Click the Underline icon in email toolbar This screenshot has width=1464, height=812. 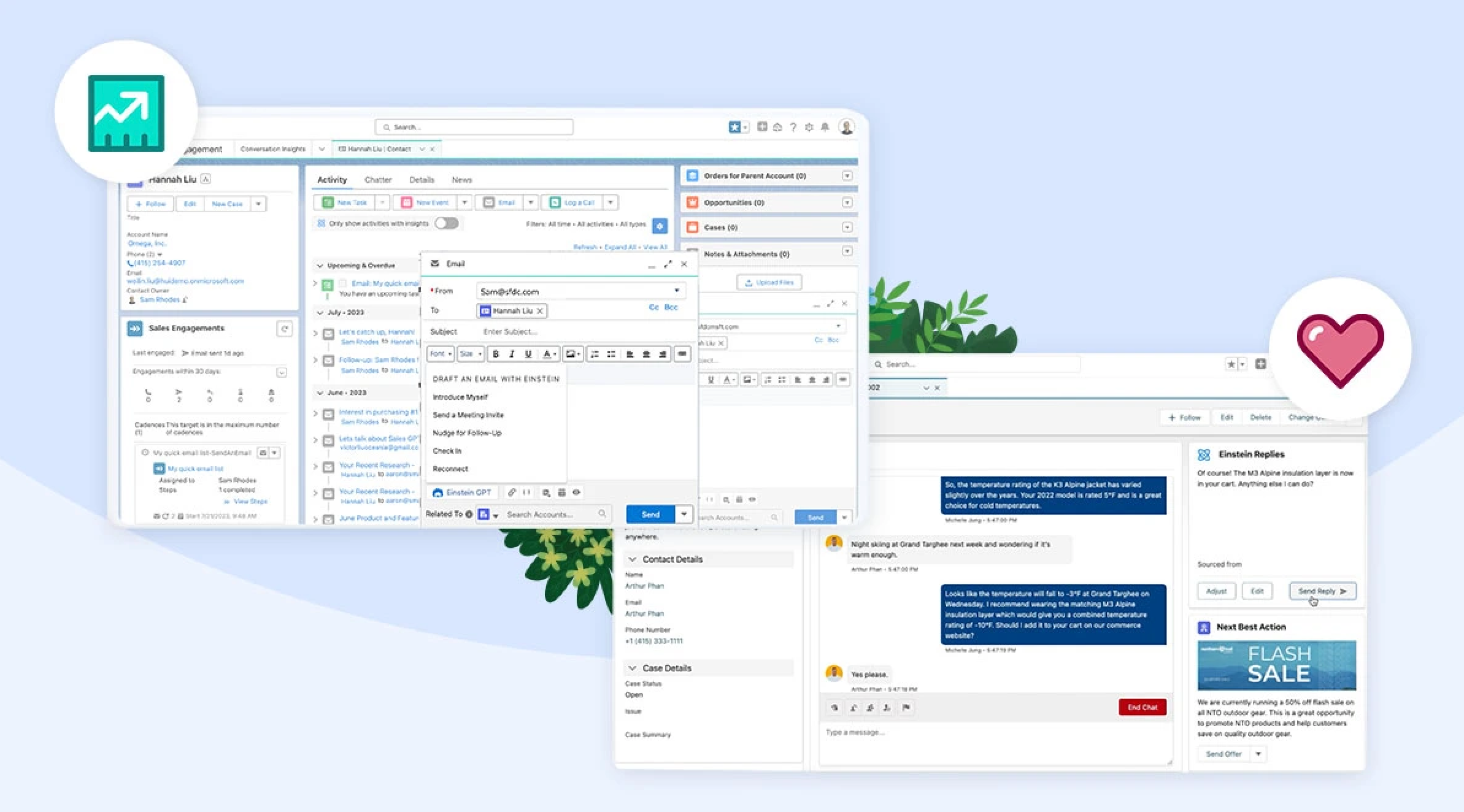tap(528, 354)
